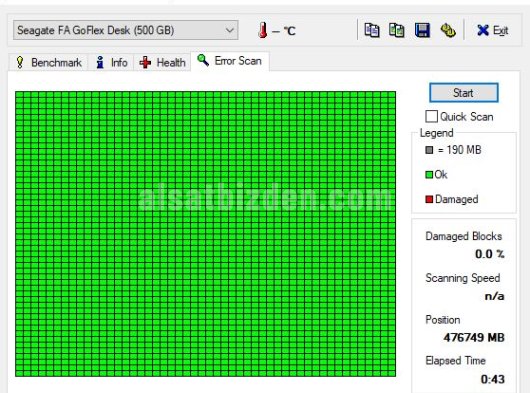Click the Exit button label

[500, 30]
